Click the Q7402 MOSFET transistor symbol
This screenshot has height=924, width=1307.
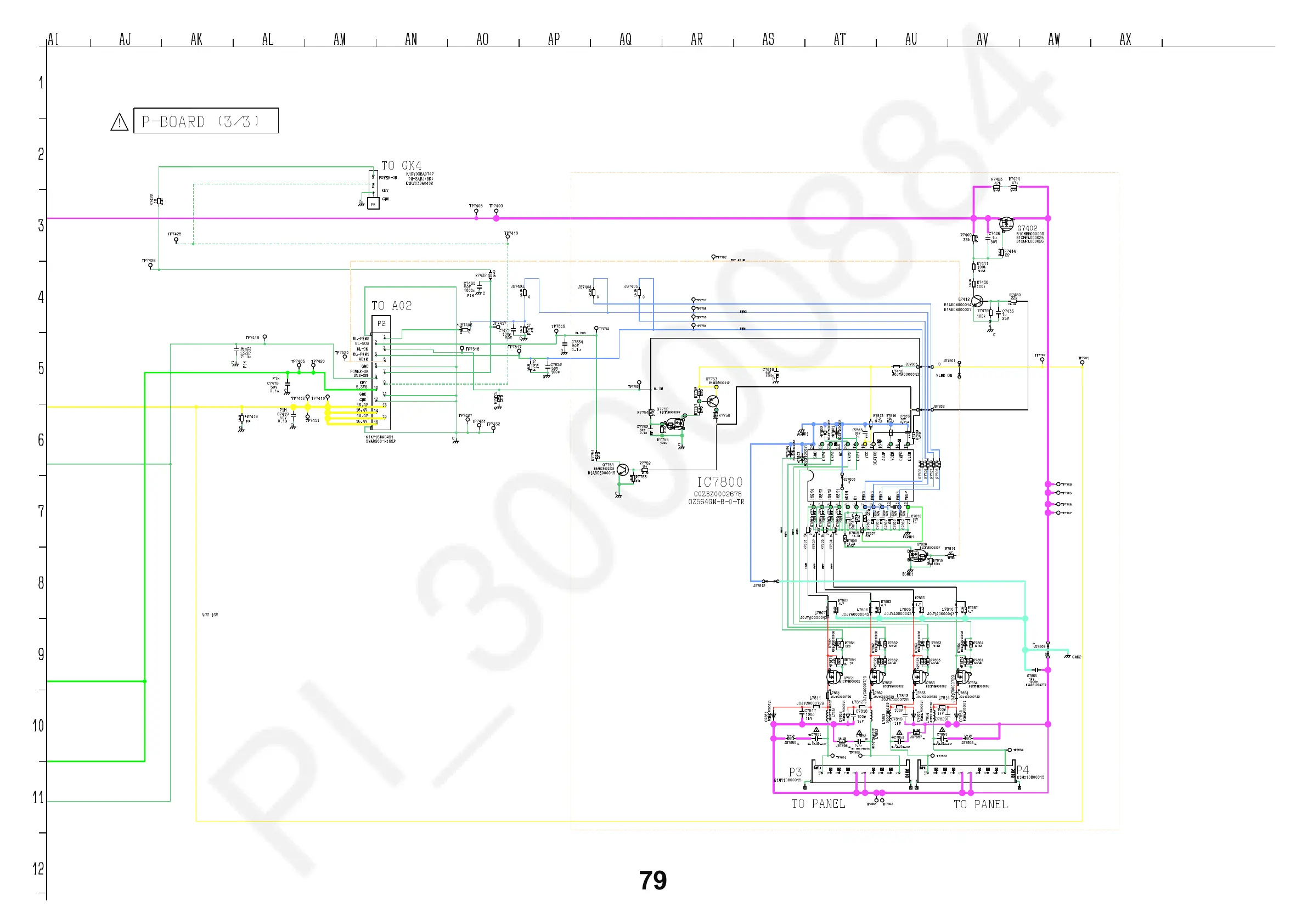pyautogui.click(x=1006, y=223)
